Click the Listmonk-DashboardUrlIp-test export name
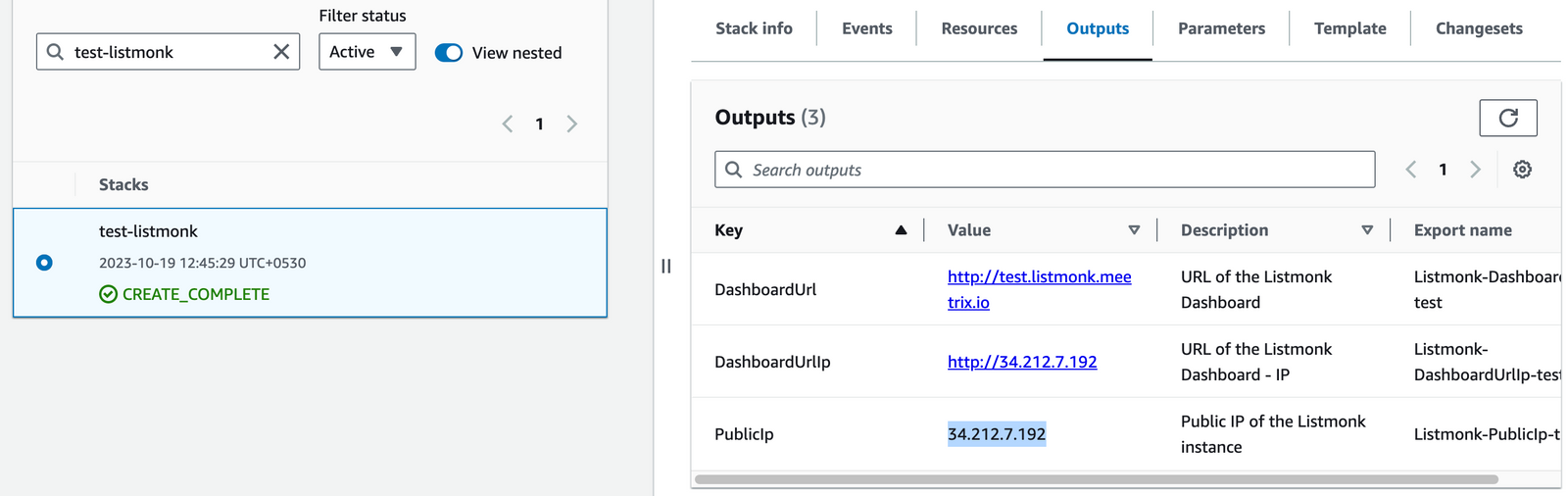The width and height of the screenshot is (1568, 496). 1488,362
